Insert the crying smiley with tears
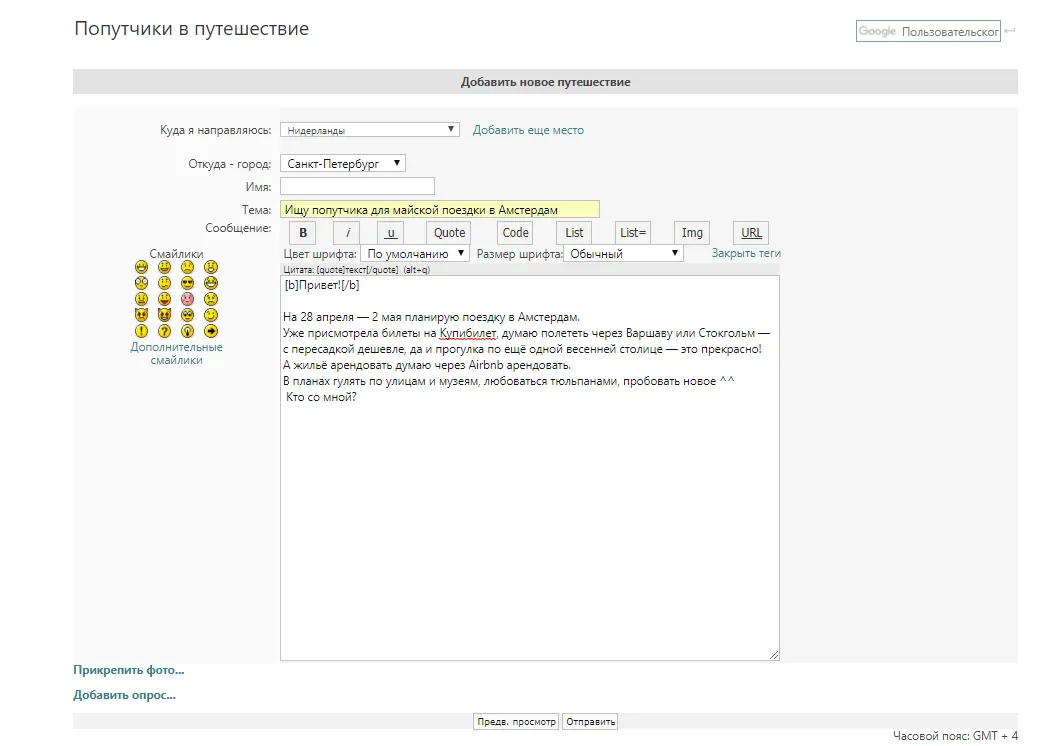Screen dimensions: 1056x746 [x=211, y=299]
